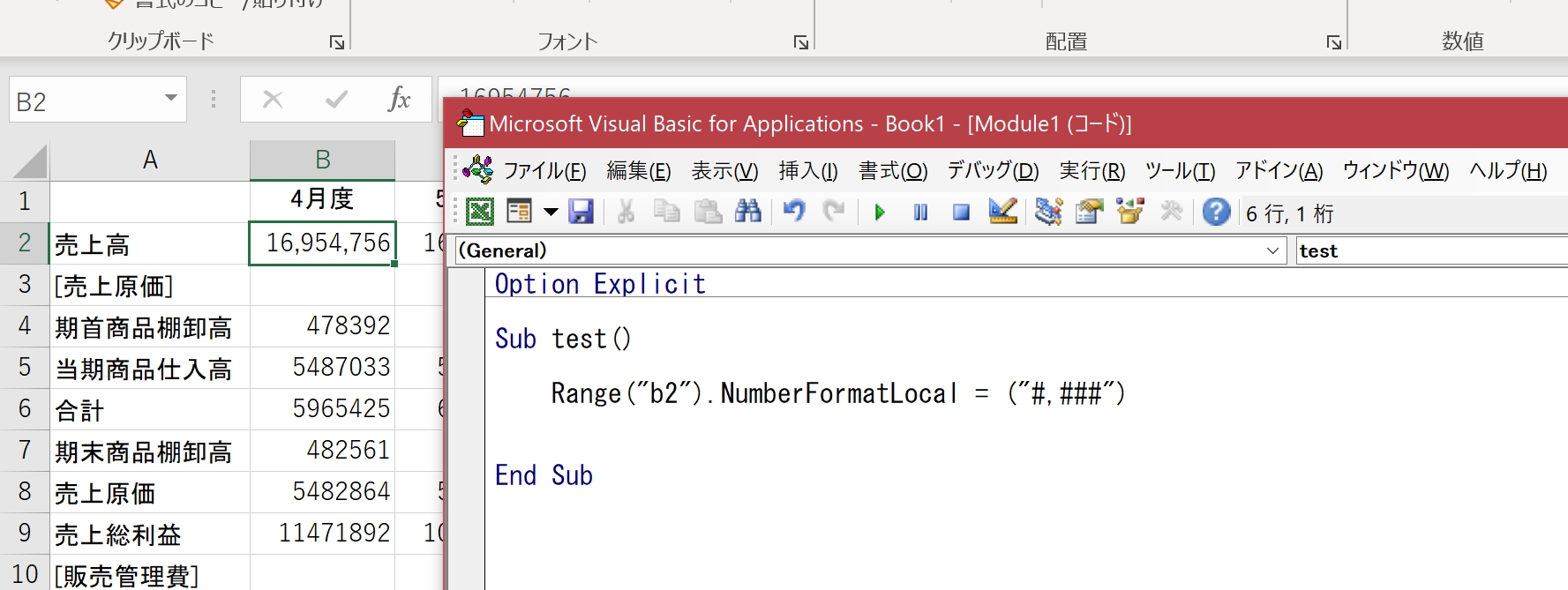1568x590 pixels.
Task: Select row 1 header in Excel
Action: coord(25,201)
